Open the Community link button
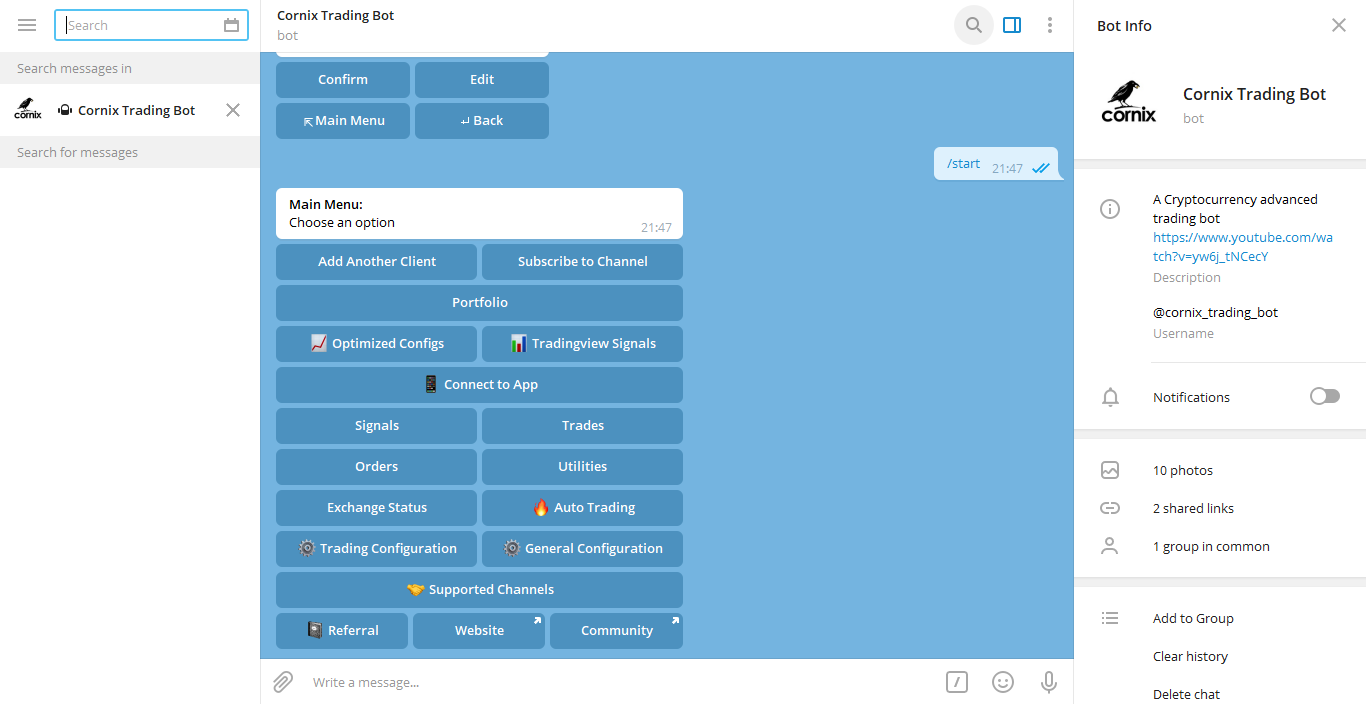This screenshot has height=704, width=1366. pos(617,630)
